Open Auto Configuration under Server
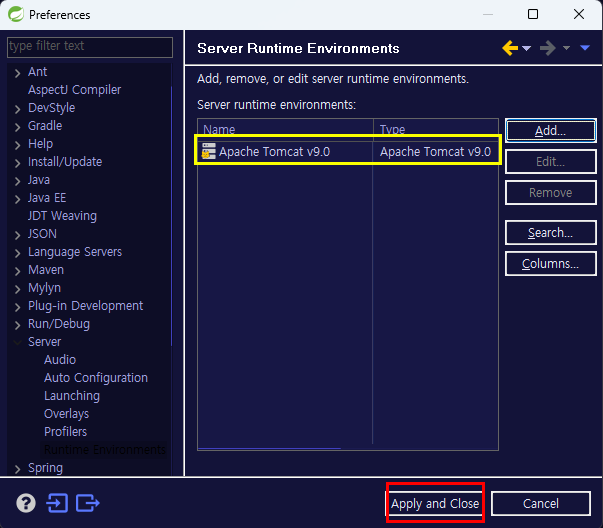The image size is (603, 528). point(96,378)
